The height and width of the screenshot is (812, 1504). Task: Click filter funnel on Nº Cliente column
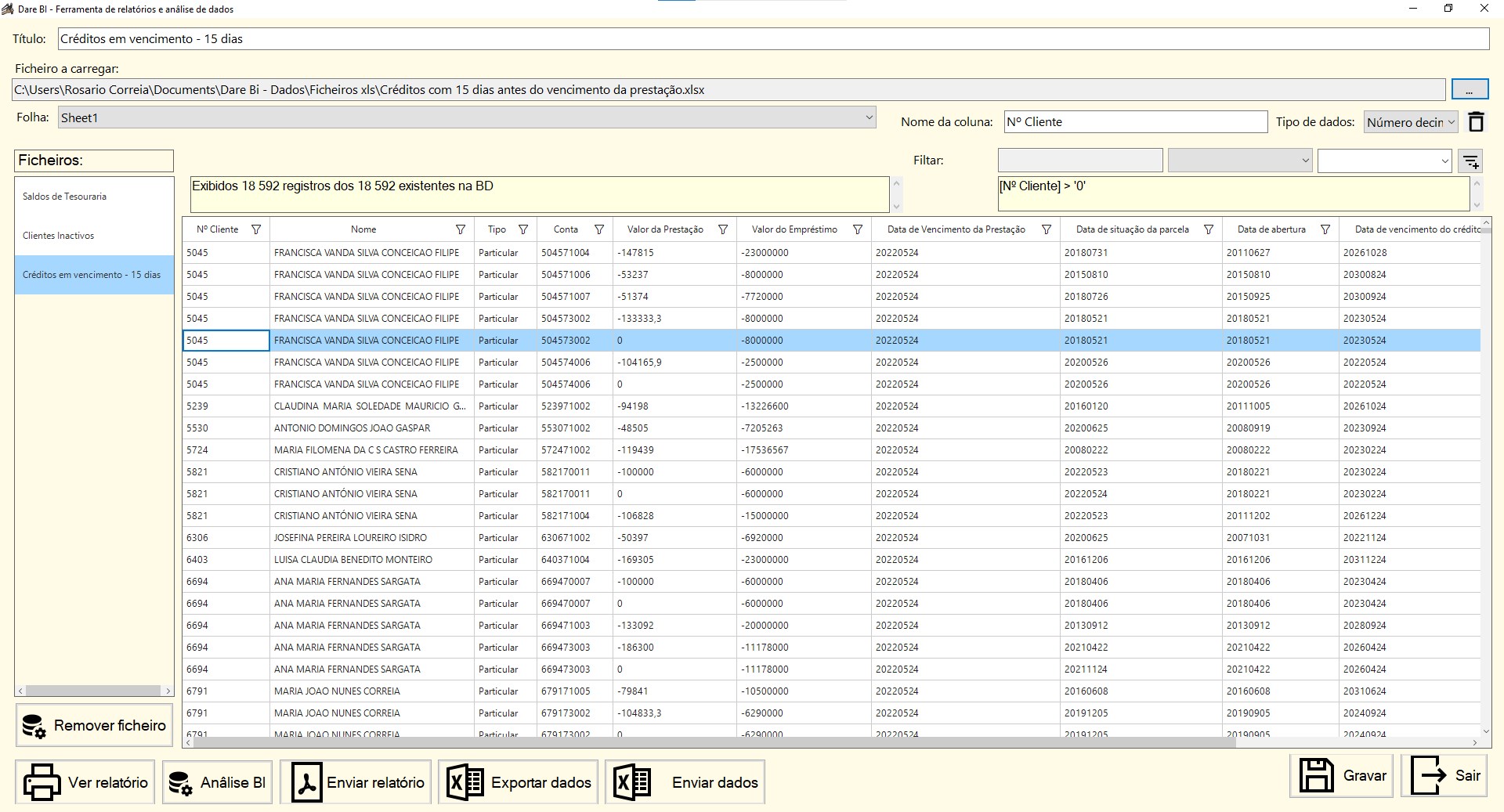[x=256, y=229]
